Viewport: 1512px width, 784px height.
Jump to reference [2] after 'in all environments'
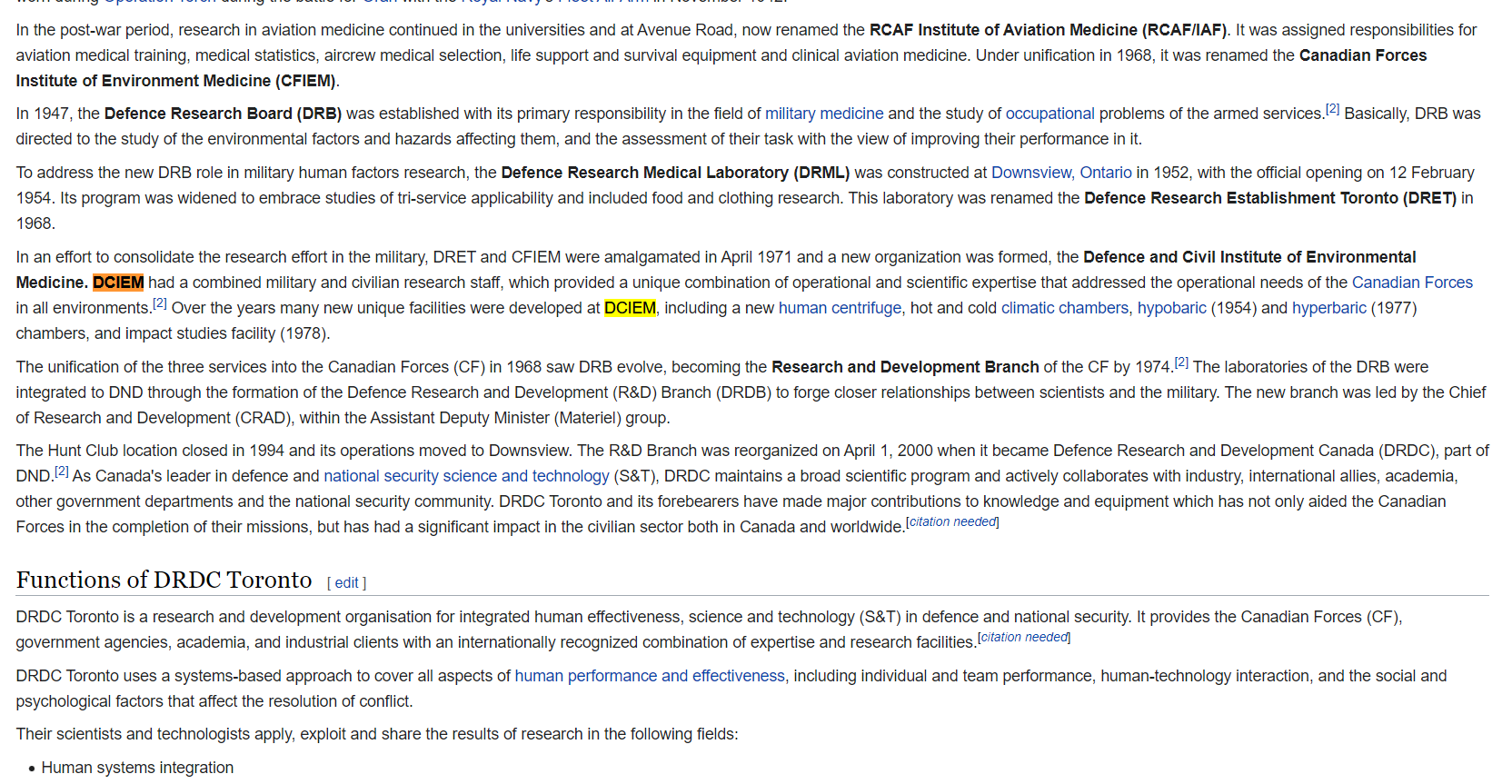(x=160, y=303)
